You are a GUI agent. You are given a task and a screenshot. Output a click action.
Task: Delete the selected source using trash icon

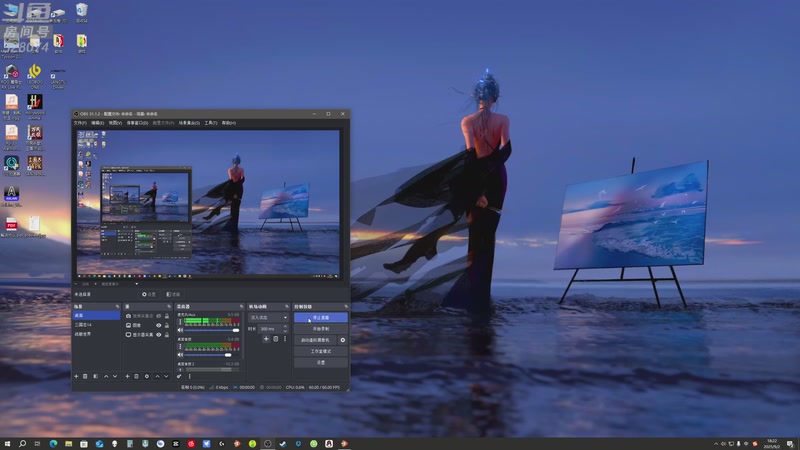point(136,377)
